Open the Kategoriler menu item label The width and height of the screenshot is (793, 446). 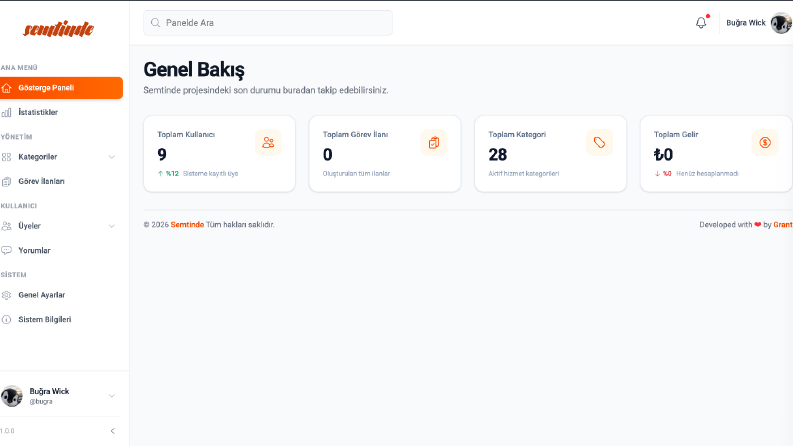(x=37, y=157)
